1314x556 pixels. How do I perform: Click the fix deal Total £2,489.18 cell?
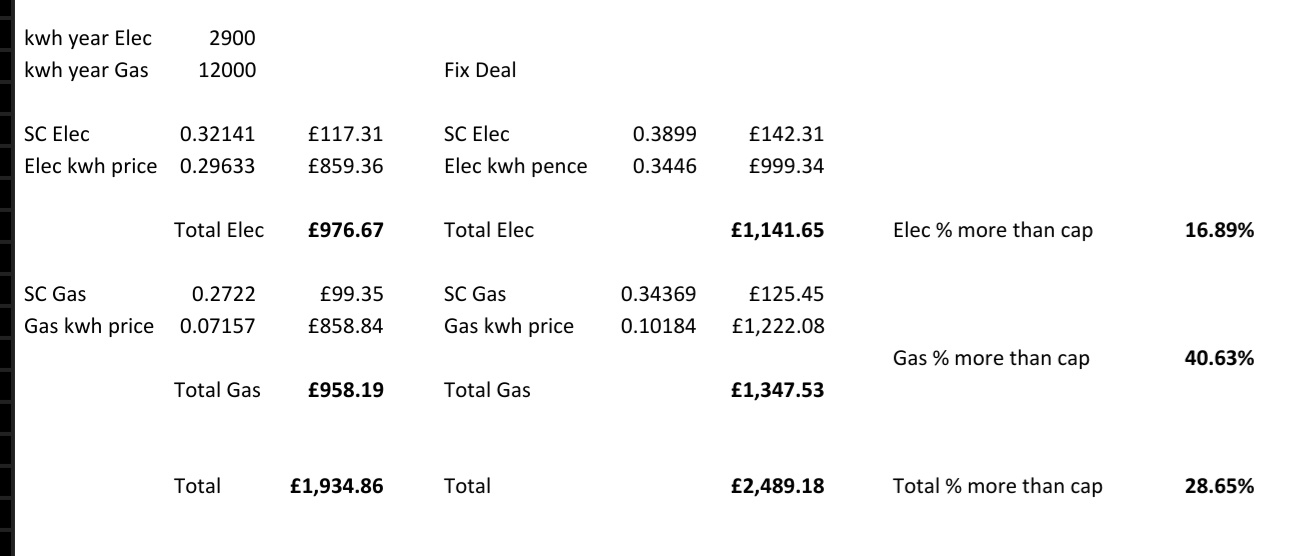[x=778, y=487]
